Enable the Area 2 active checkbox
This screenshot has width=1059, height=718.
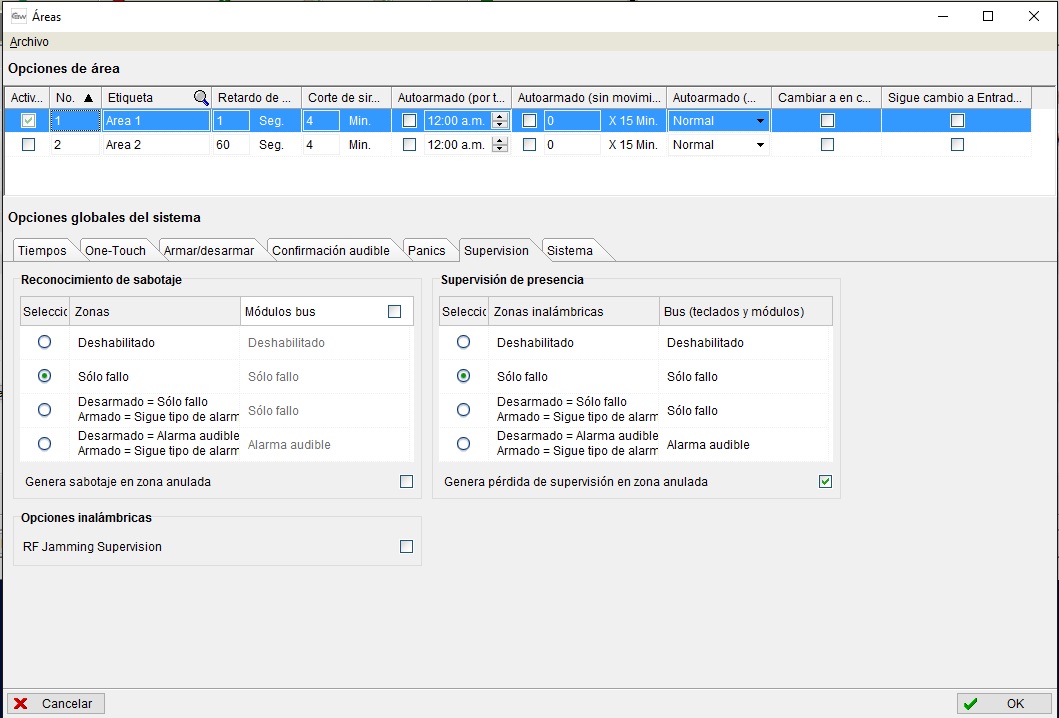click(x=28, y=145)
